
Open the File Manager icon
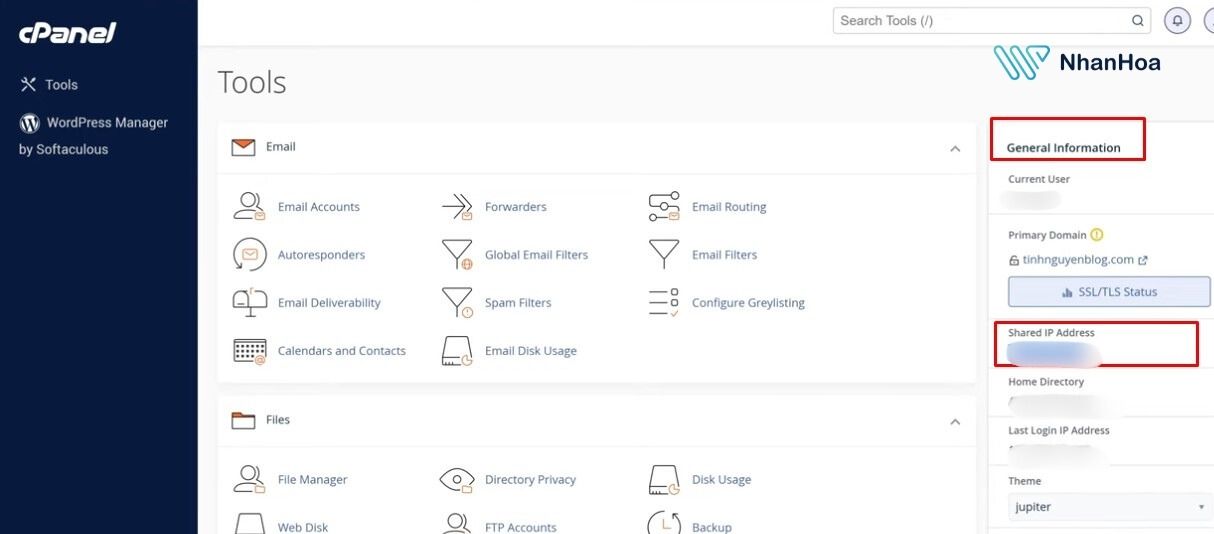(x=249, y=479)
